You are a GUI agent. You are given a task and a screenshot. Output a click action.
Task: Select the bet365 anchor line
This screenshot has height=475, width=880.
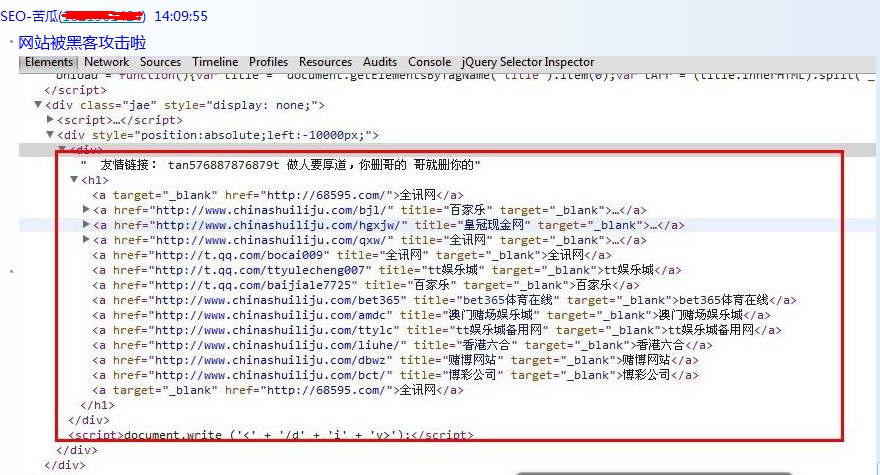tap(444, 300)
